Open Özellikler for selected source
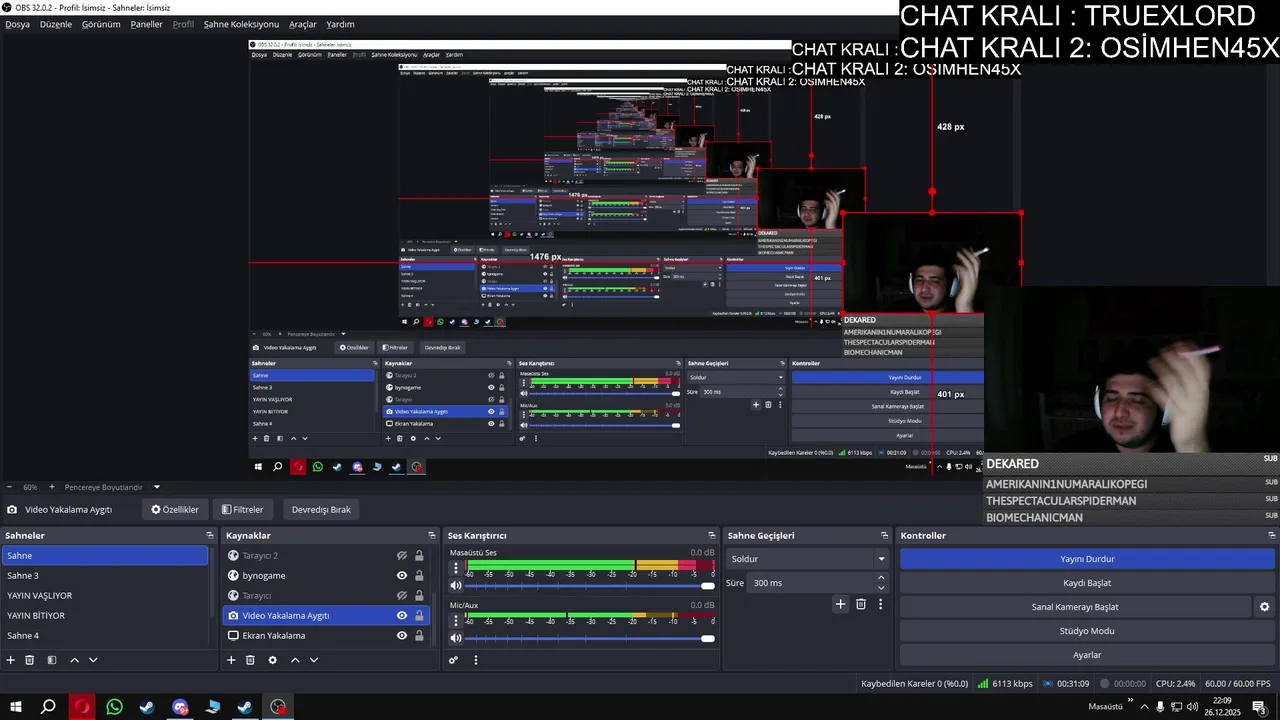Screen dimensions: 1280x720 [175, 509]
